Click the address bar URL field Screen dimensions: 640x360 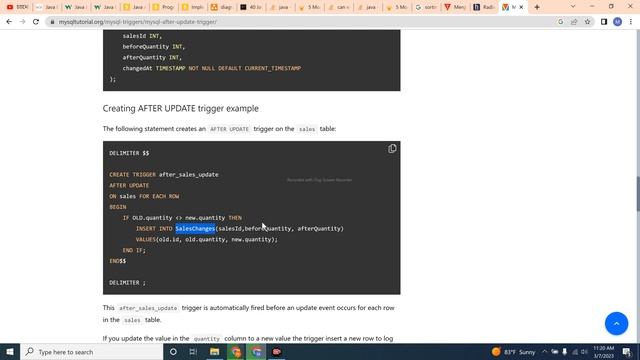click(302, 22)
